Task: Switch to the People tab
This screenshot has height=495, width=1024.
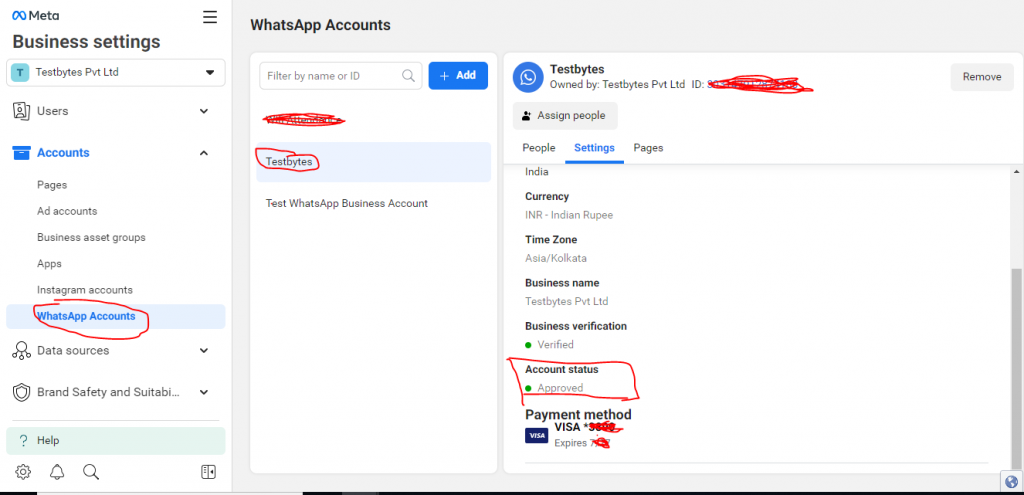Action: [539, 148]
